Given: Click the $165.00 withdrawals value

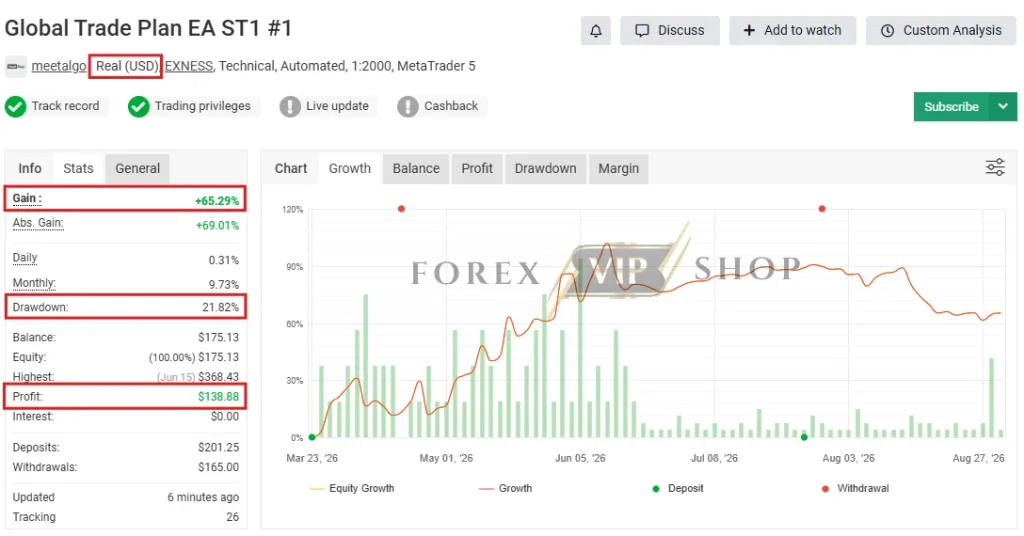Looking at the screenshot, I should click(218, 467).
